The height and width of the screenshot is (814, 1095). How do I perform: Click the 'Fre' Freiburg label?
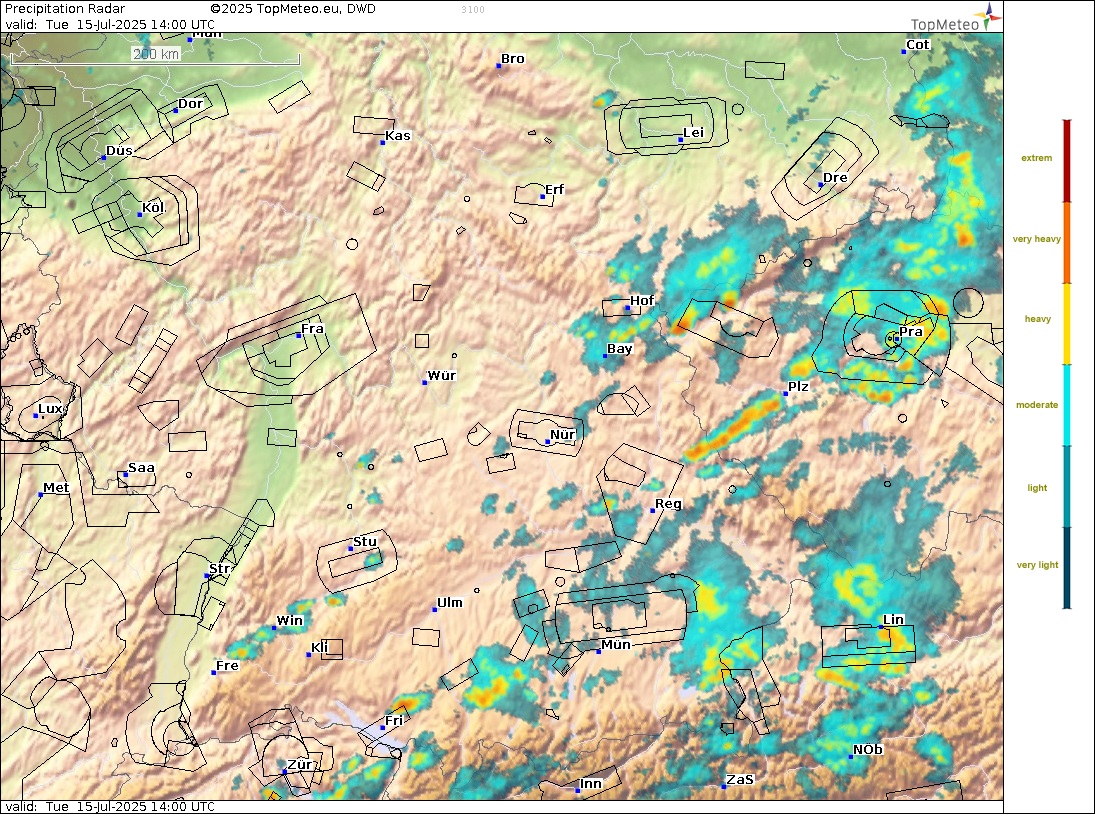(x=227, y=665)
